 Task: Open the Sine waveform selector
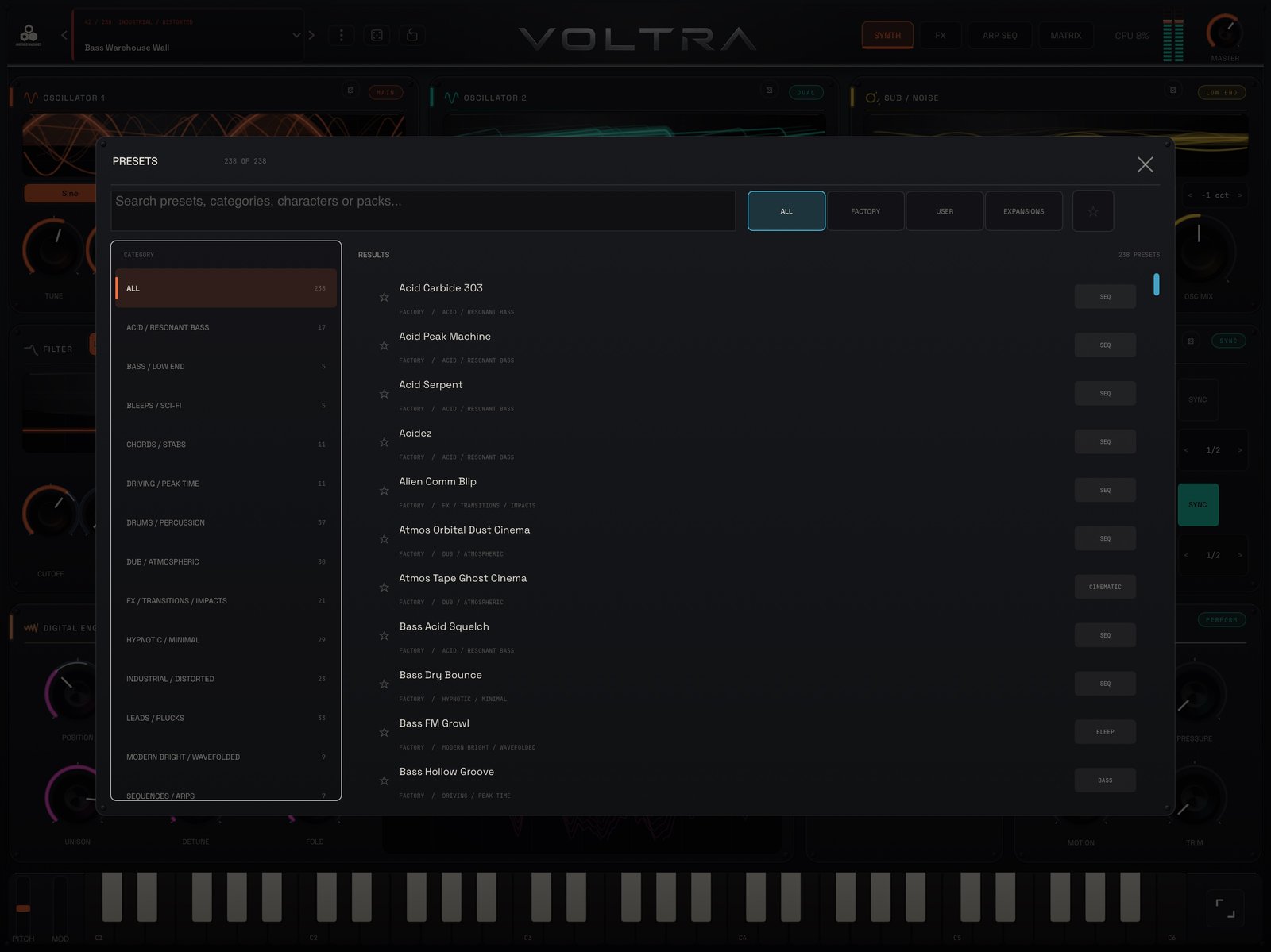coord(61,194)
